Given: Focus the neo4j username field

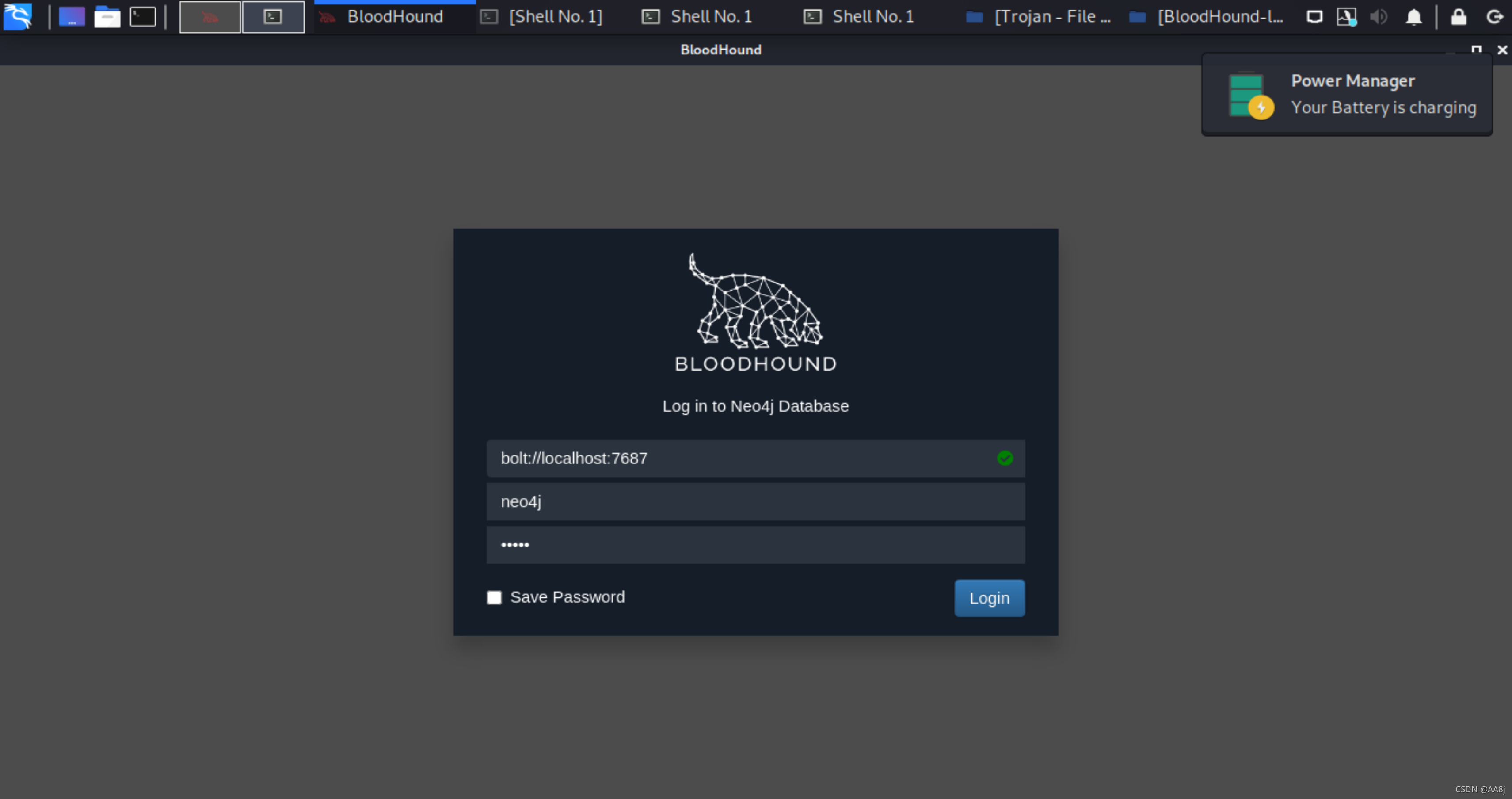Looking at the screenshot, I should [x=755, y=501].
